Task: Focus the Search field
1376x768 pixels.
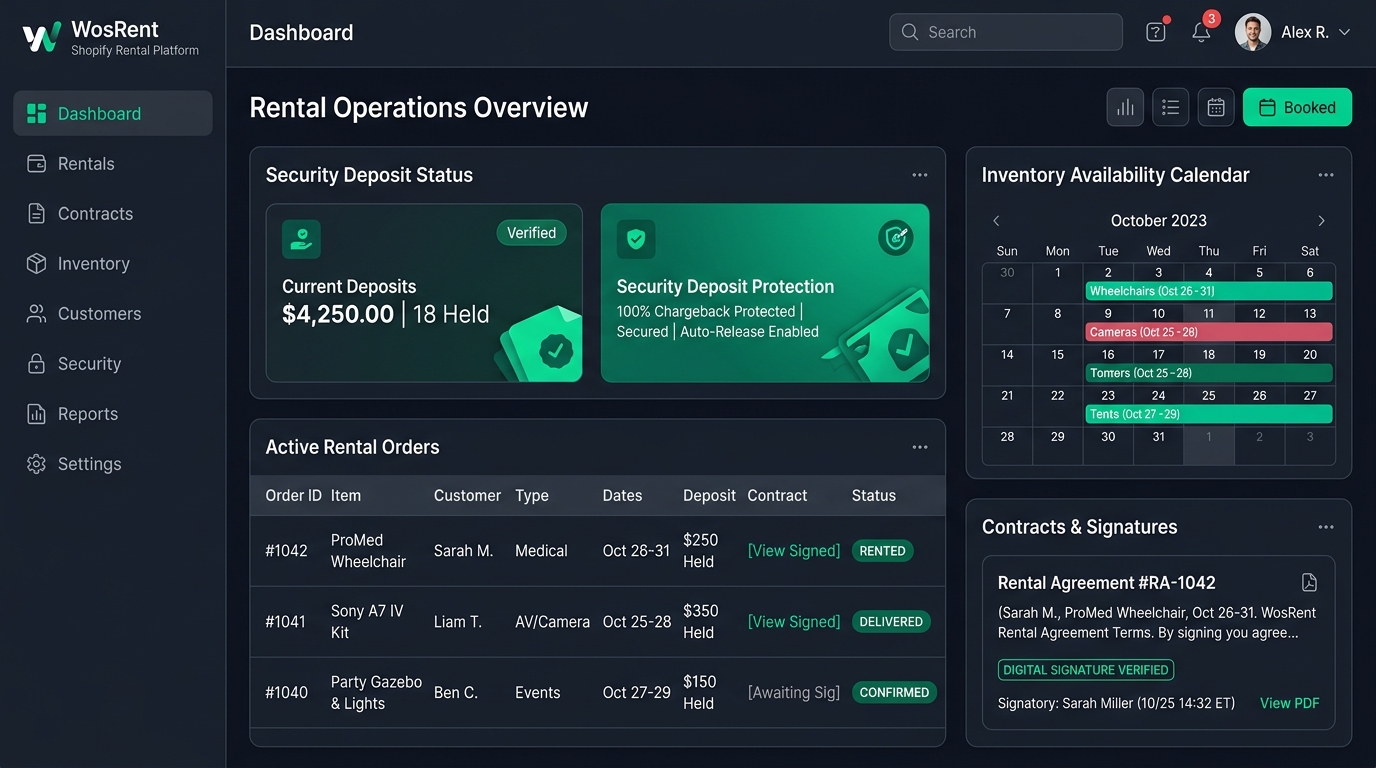Action: pyautogui.click(x=1006, y=32)
